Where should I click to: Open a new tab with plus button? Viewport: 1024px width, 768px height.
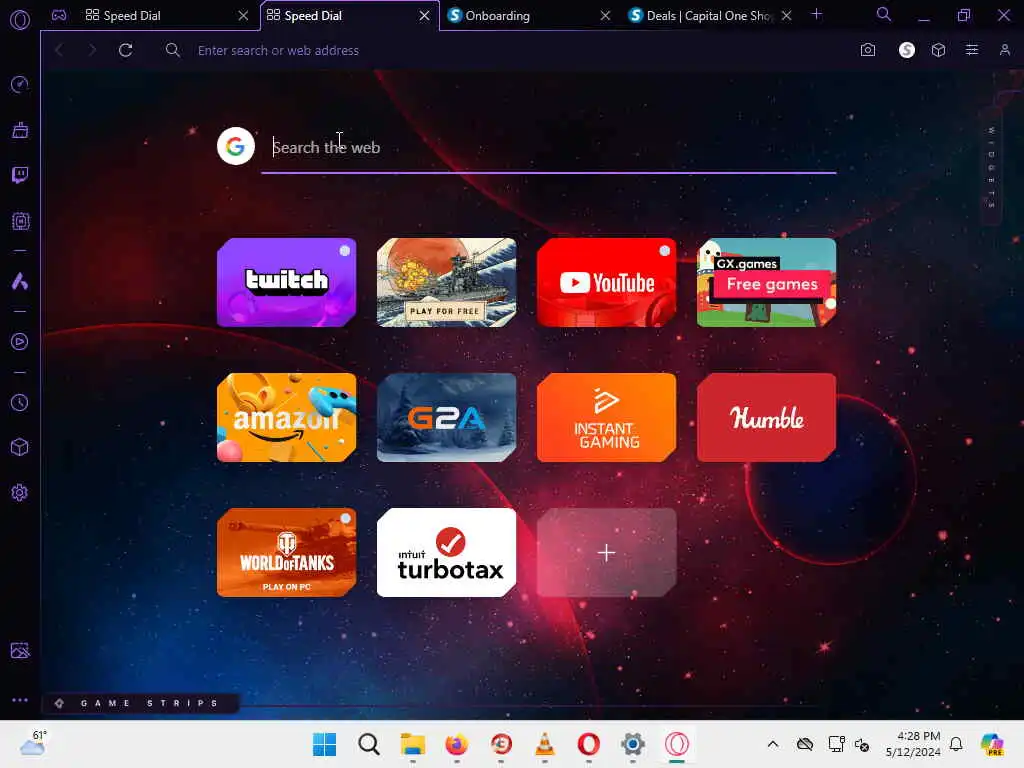point(816,14)
